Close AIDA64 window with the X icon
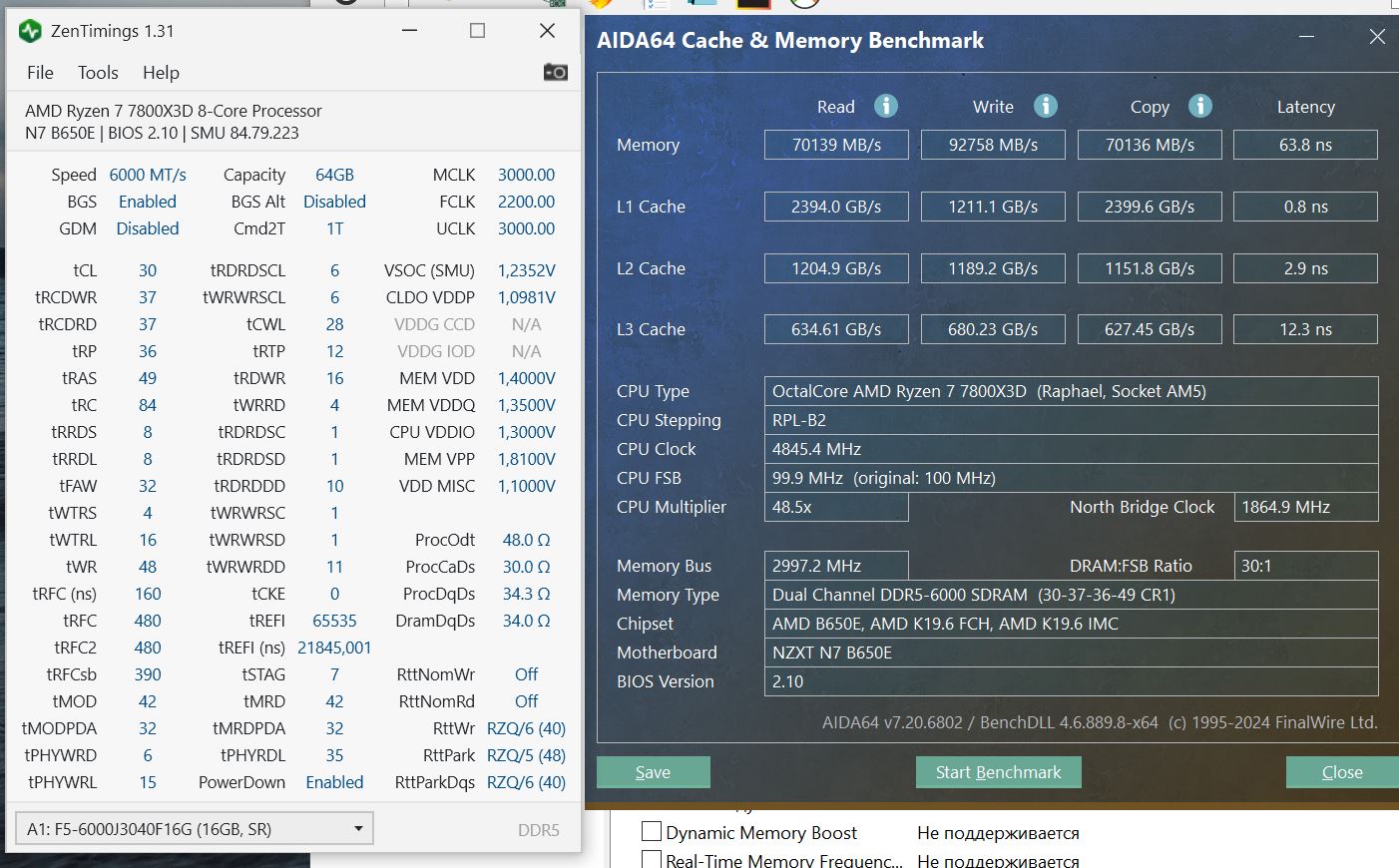 click(x=1377, y=37)
